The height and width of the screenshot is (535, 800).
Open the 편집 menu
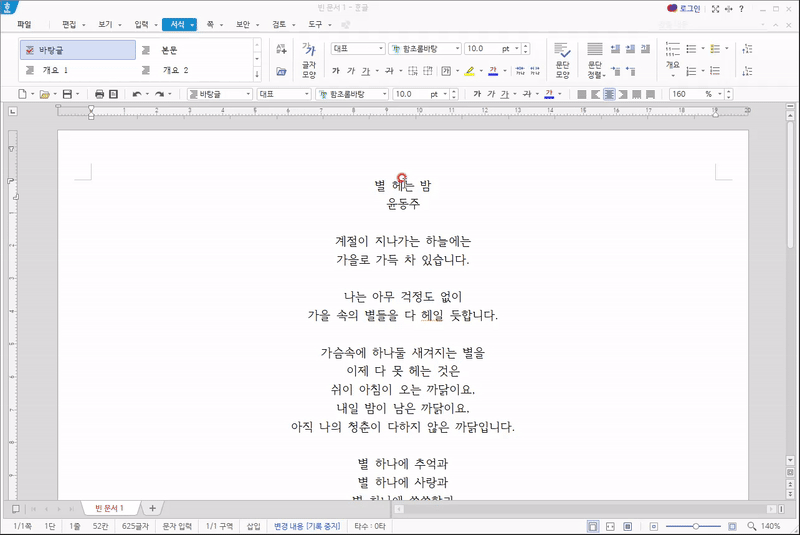pyautogui.click(x=69, y=24)
